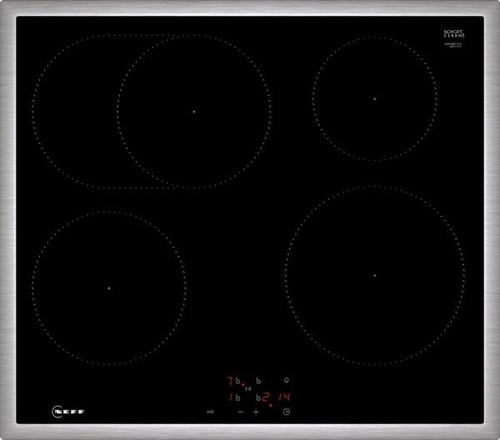Viewport: 500px width, 440px height.
Task: Tap the clock timer symbol
Action: tap(286, 412)
